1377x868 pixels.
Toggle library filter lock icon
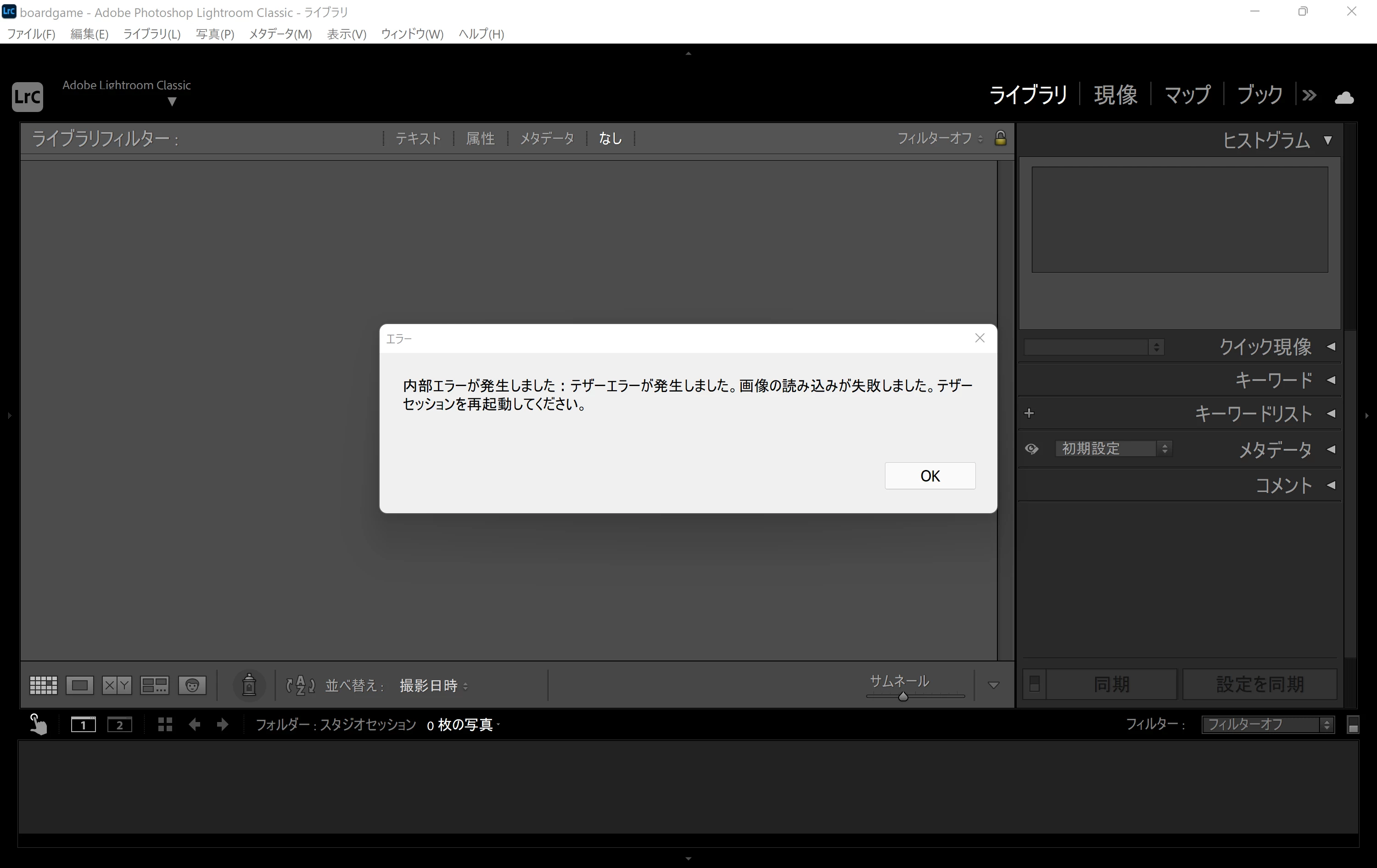pyautogui.click(x=1000, y=138)
